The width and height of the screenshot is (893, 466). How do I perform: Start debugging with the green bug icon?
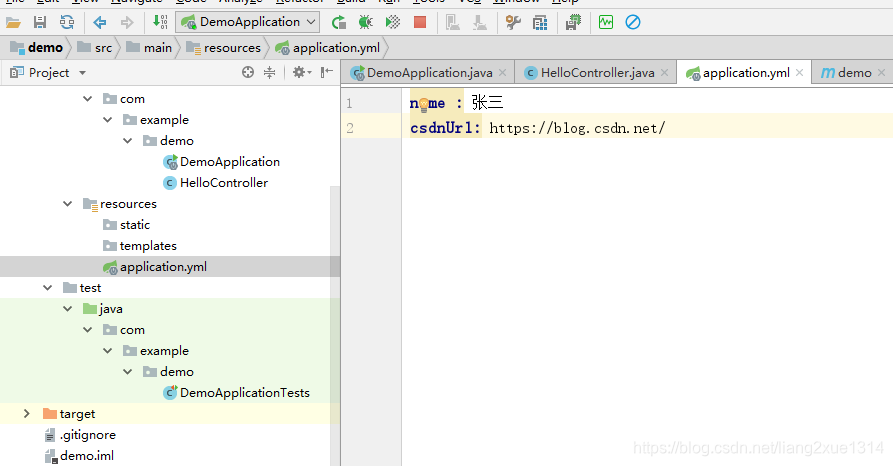pyautogui.click(x=366, y=23)
